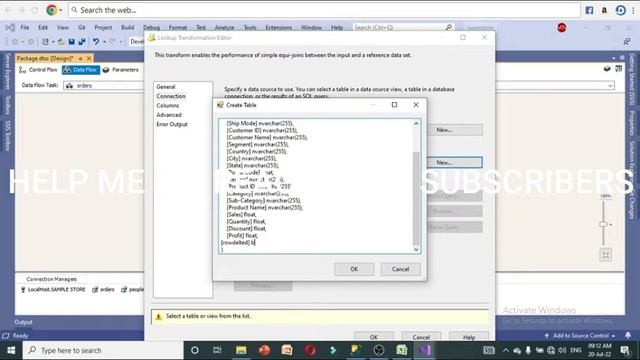Viewport: 640px width, 360px height.
Task: Open the Data Flow Task dropdown arrow
Action: [x=610, y=86]
